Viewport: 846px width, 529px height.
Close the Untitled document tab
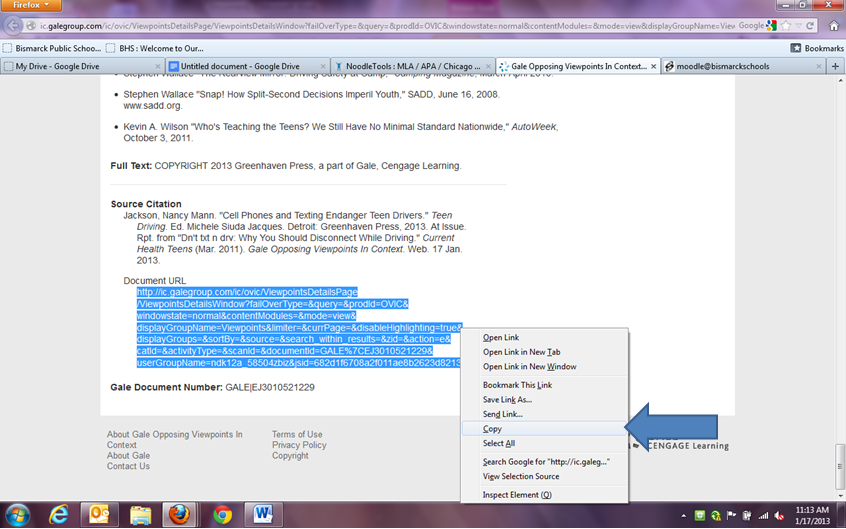[323, 66]
